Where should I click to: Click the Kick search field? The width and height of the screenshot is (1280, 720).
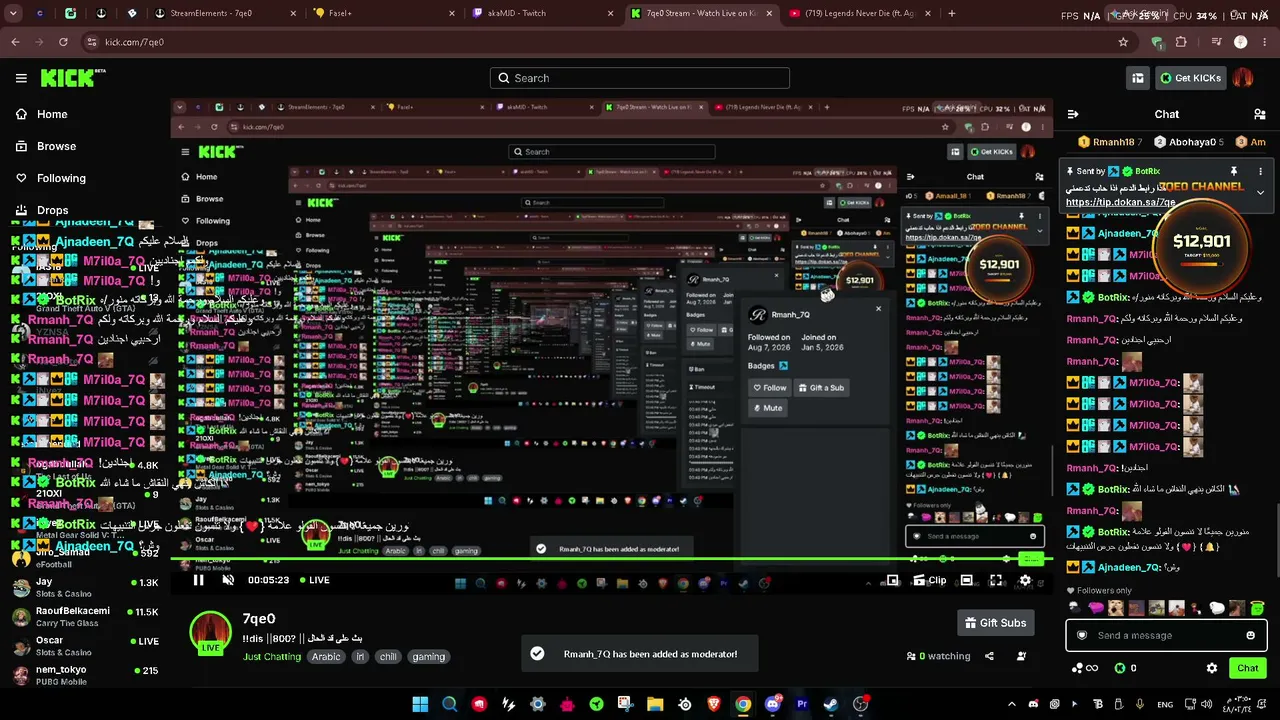640,78
